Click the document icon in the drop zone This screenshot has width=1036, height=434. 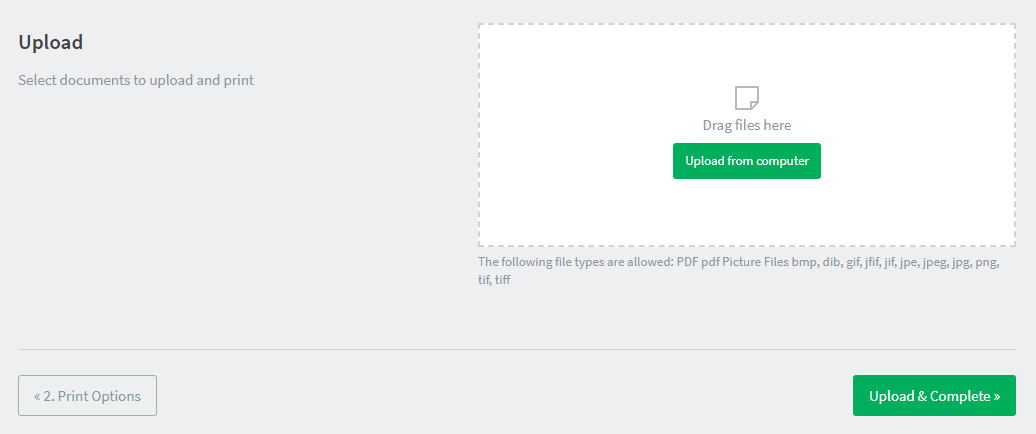point(747,97)
